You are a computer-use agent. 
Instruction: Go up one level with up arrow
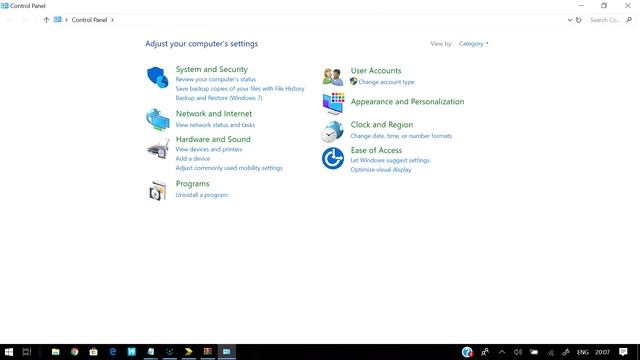(47, 20)
